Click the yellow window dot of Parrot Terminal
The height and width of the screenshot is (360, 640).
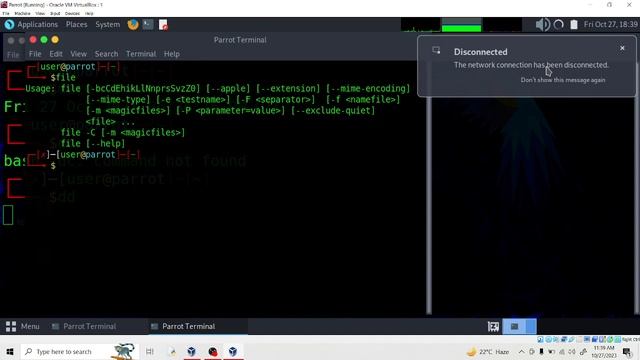(x=55, y=40)
